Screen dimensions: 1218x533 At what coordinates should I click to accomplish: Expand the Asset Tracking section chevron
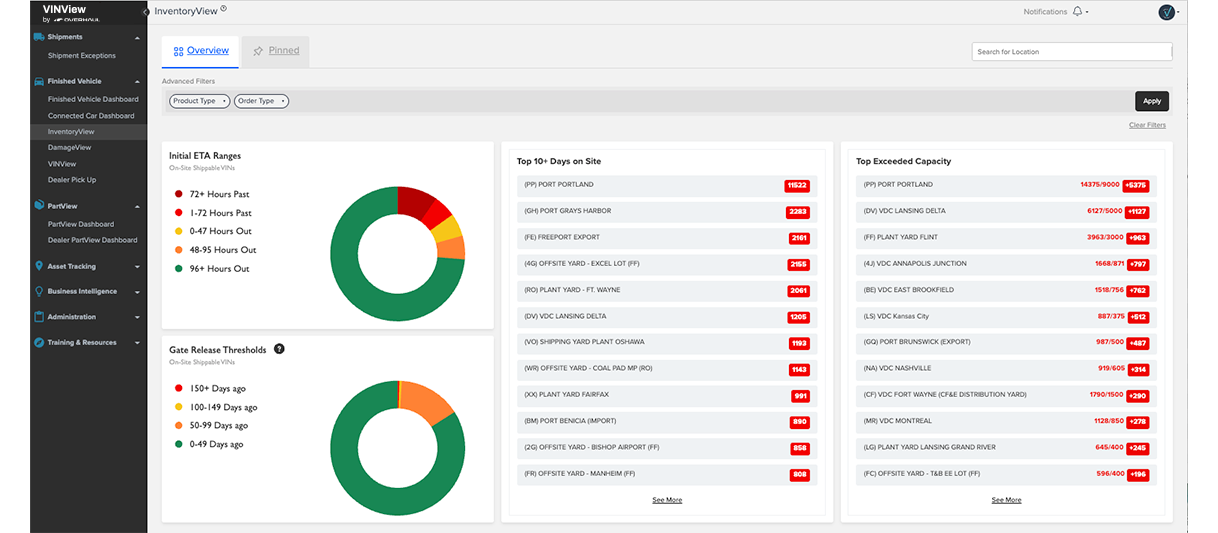click(137, 267)
